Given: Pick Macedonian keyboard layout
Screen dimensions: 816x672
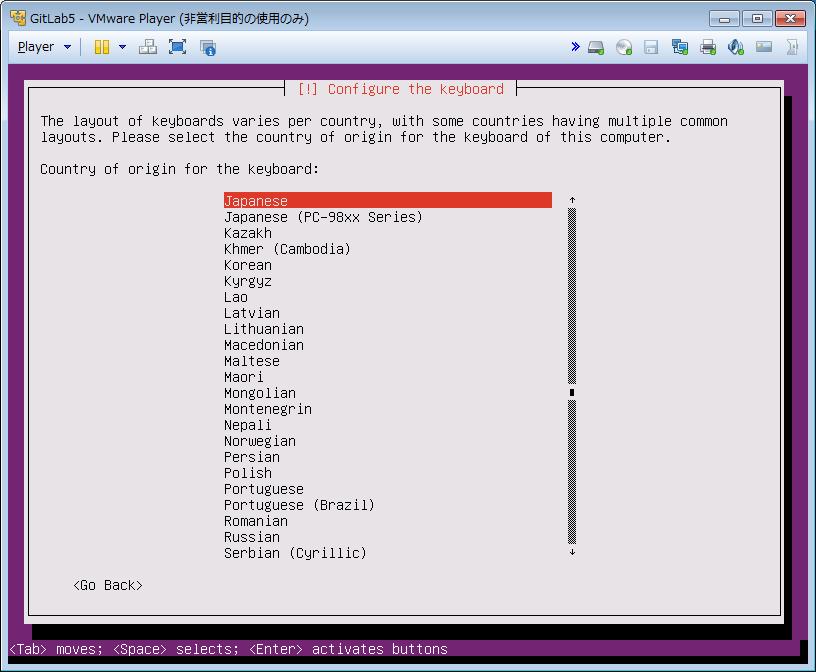Looking at the screenshot, I should point(264,345).
